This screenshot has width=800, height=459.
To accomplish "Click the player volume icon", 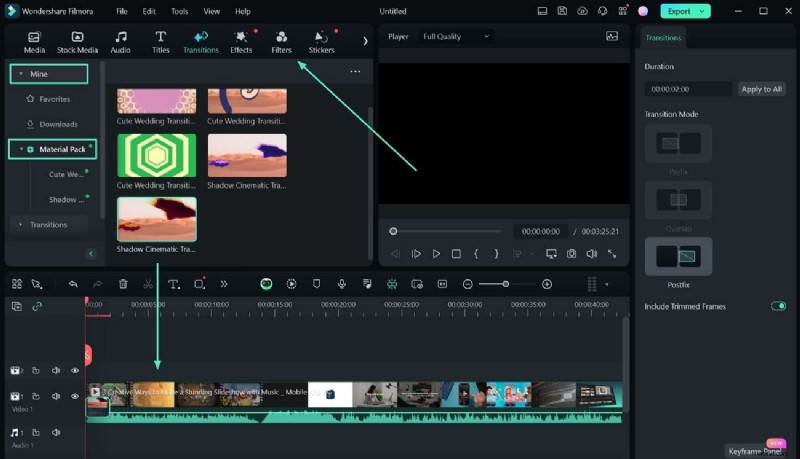I will tap(591, 253).
